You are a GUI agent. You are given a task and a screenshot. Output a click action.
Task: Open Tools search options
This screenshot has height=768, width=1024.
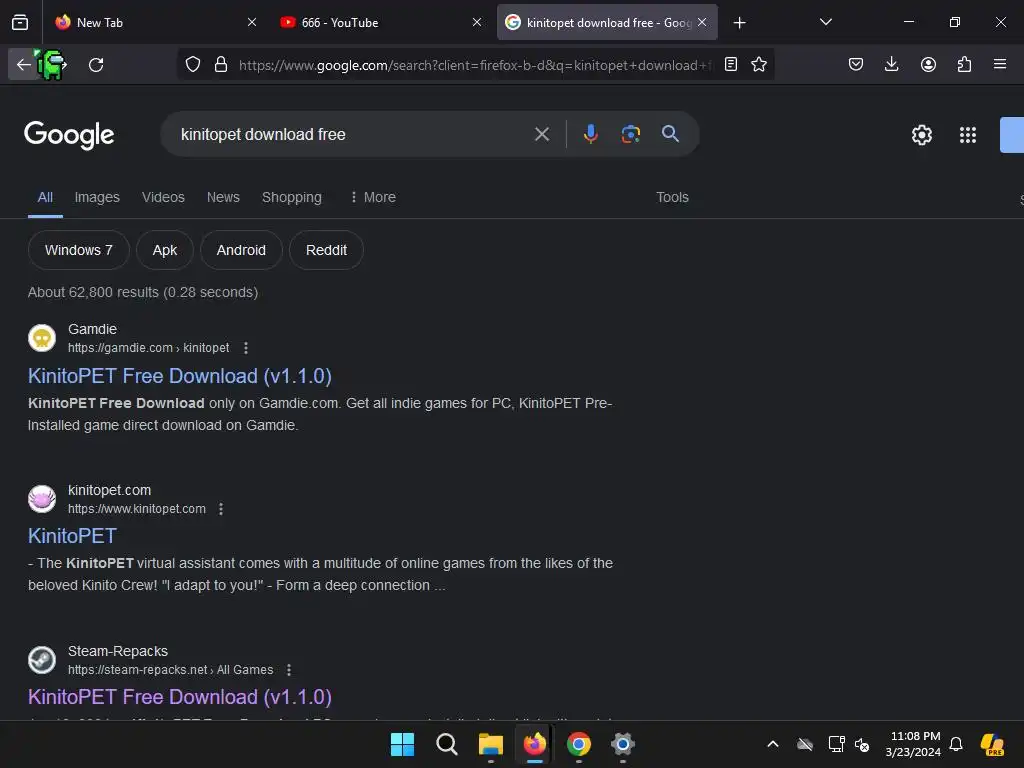click(672, 197)
